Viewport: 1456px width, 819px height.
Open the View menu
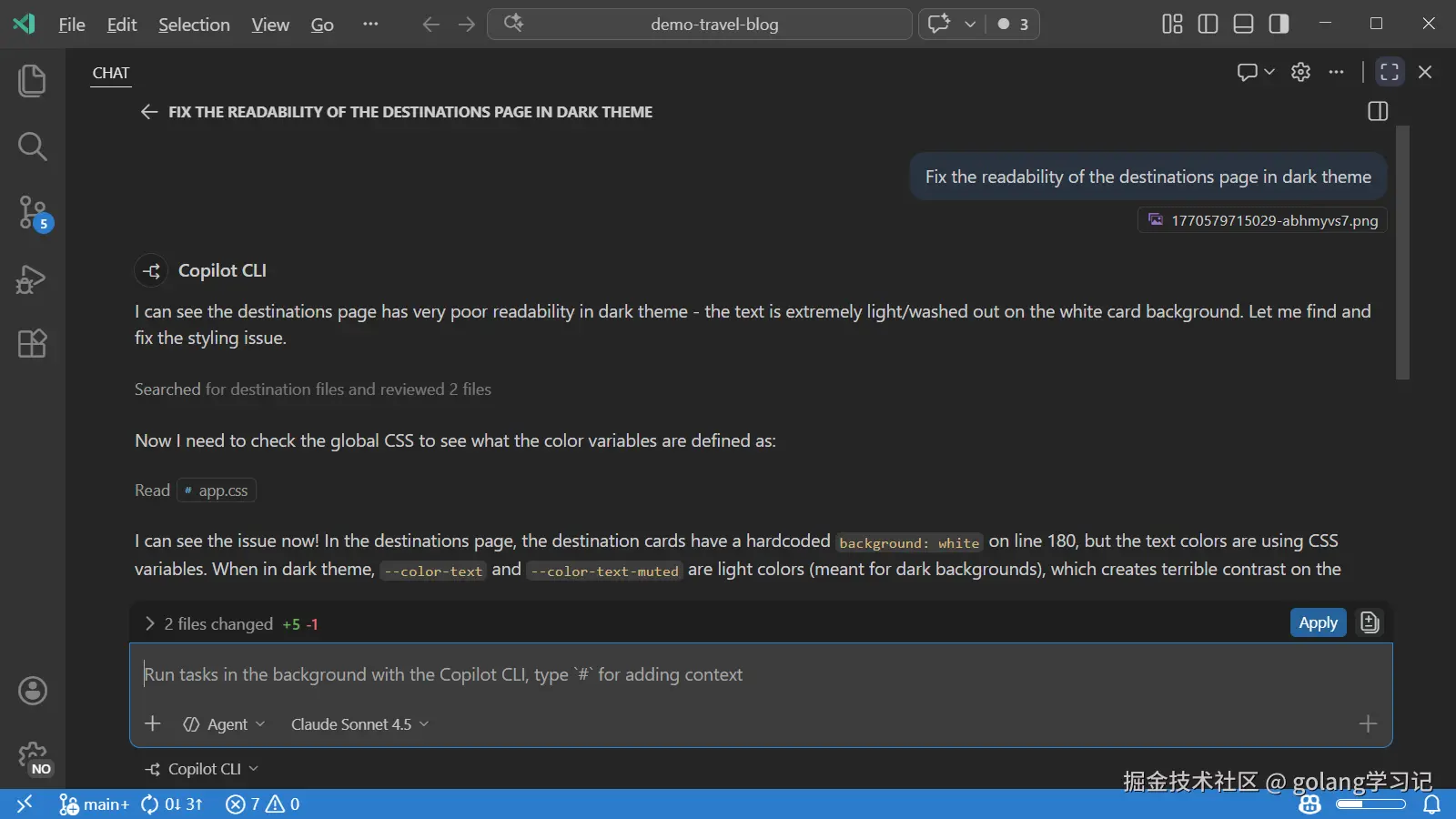(270, 25)
